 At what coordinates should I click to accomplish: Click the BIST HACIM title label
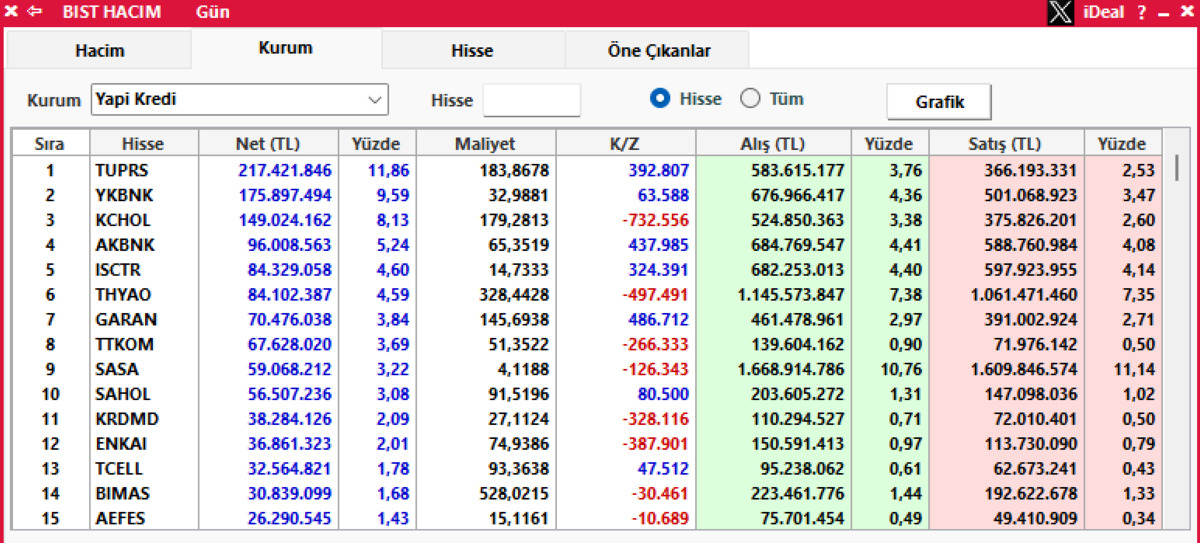112,13
